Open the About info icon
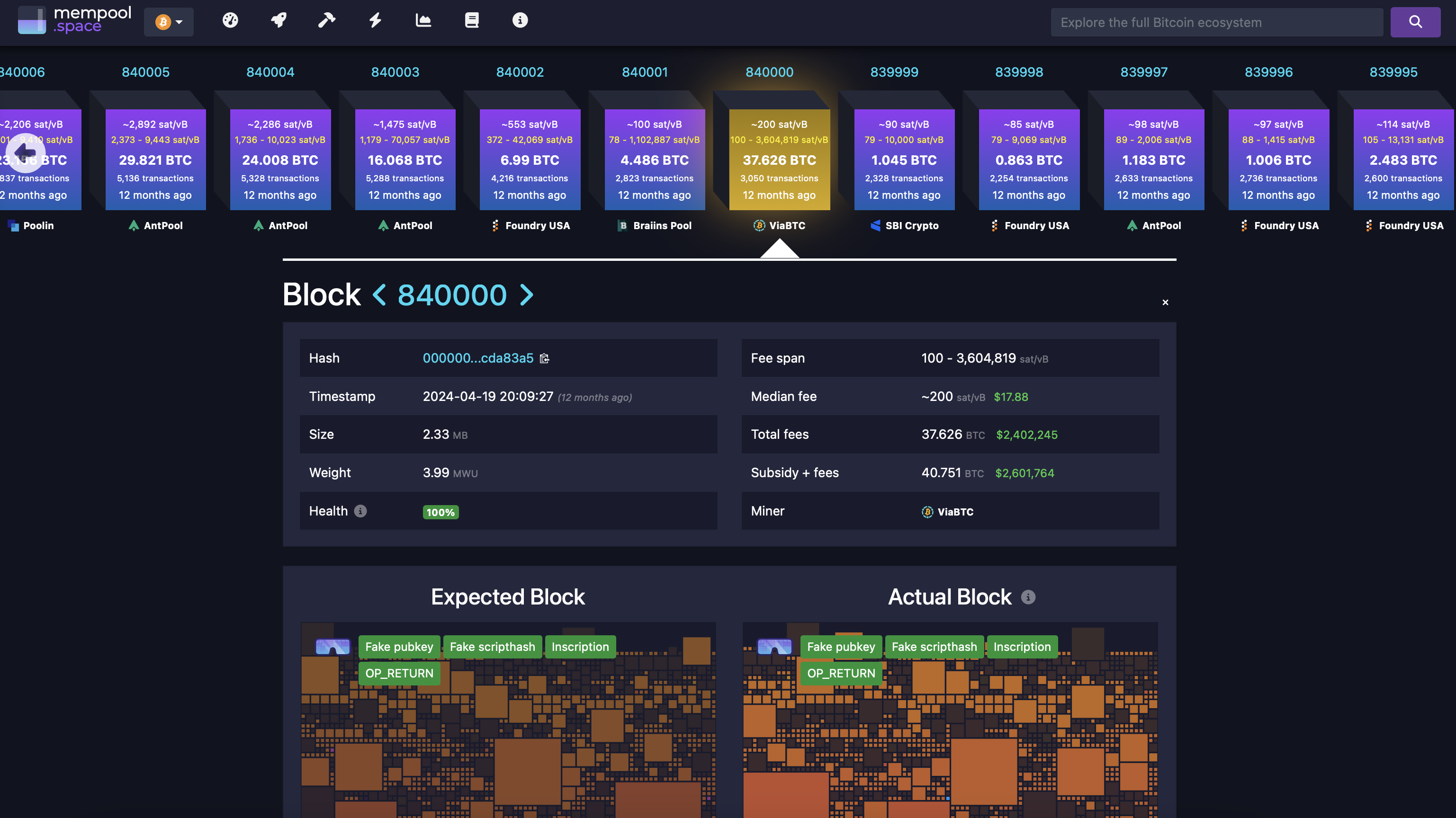Image resolution: width=1456 pixels, height=818 pixels. point(520,20)
